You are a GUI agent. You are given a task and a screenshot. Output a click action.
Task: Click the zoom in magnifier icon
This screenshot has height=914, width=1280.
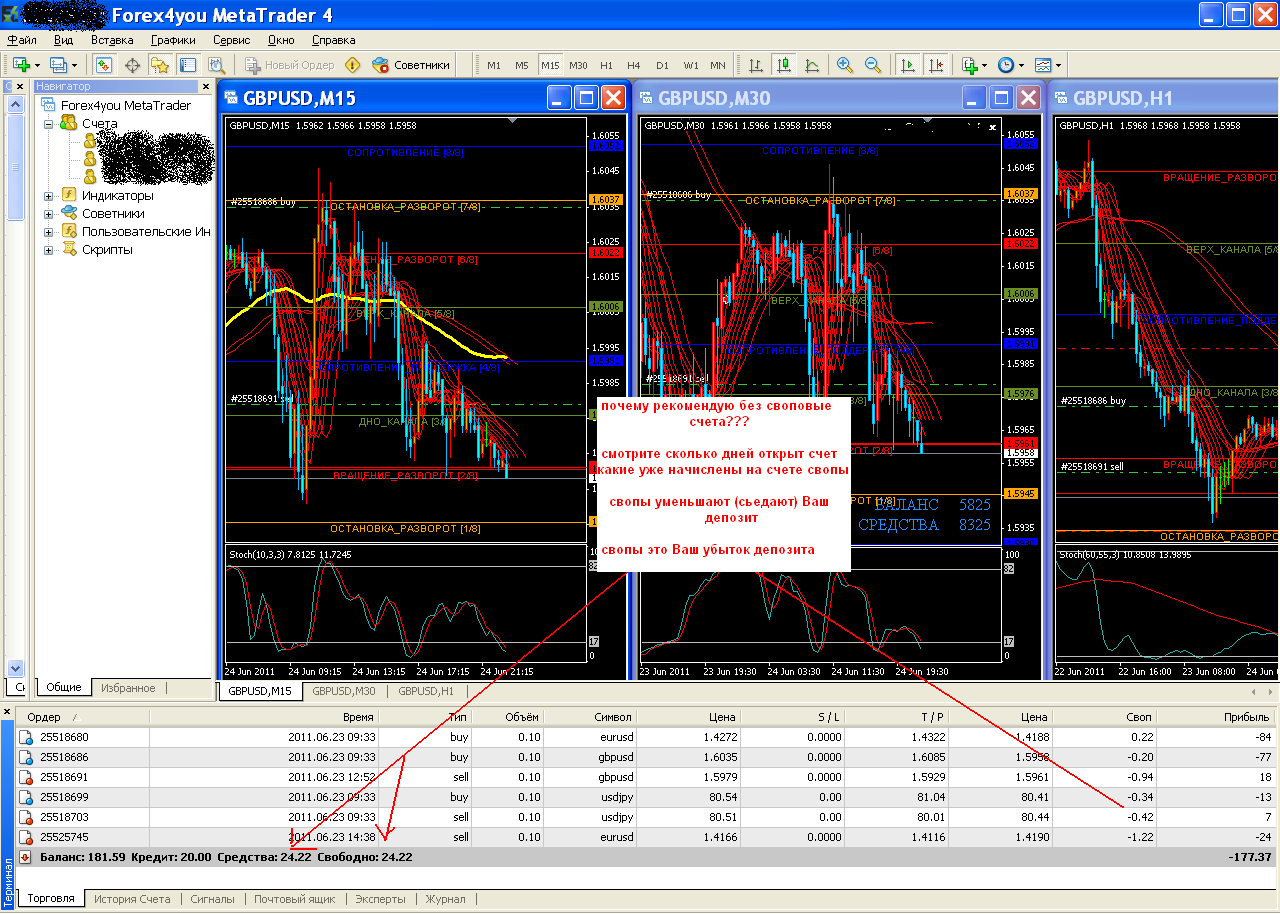tap(845, 65)
